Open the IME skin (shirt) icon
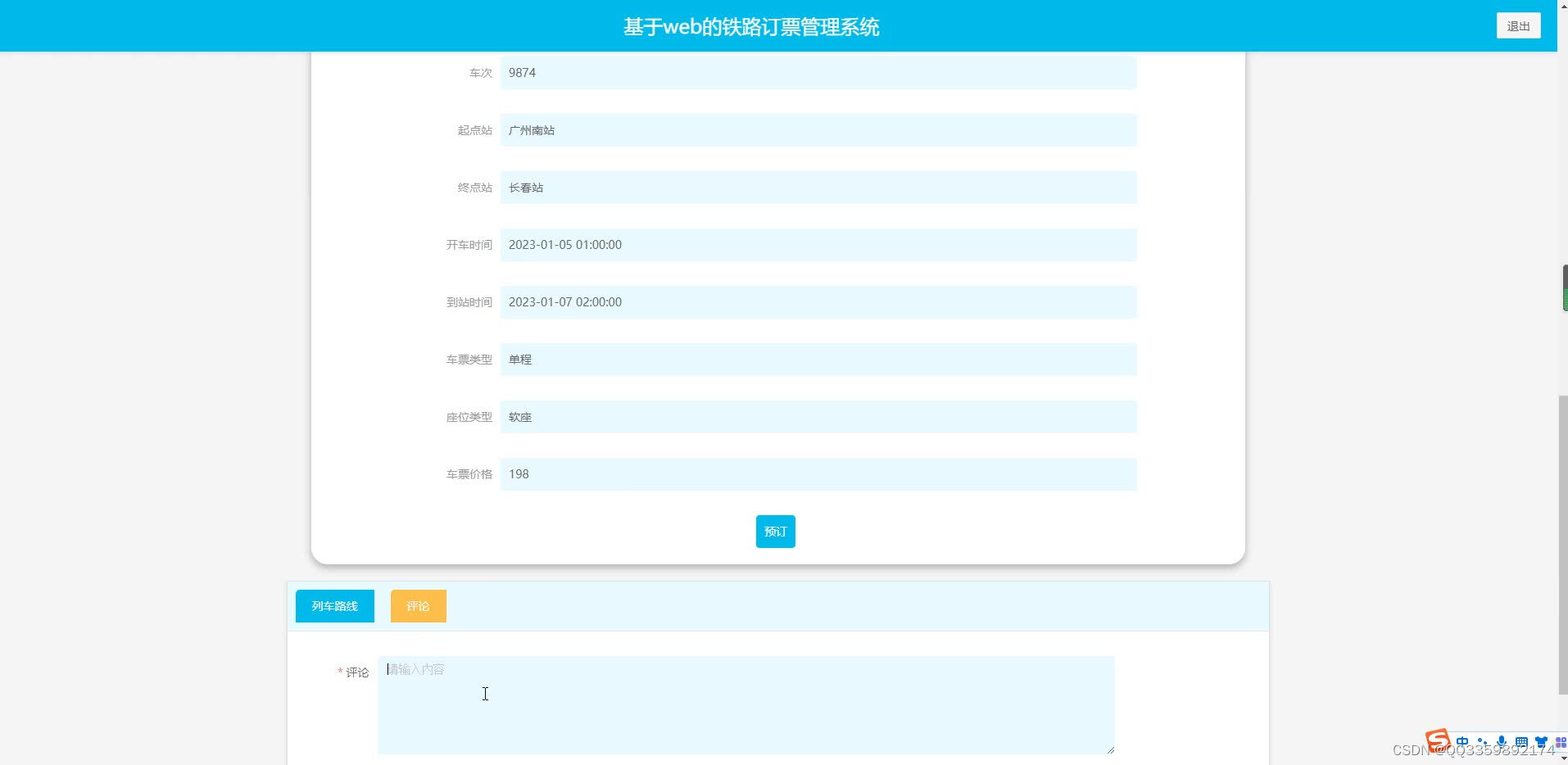The height and width of the screenshot is (765, 1568). (1541, 742)
